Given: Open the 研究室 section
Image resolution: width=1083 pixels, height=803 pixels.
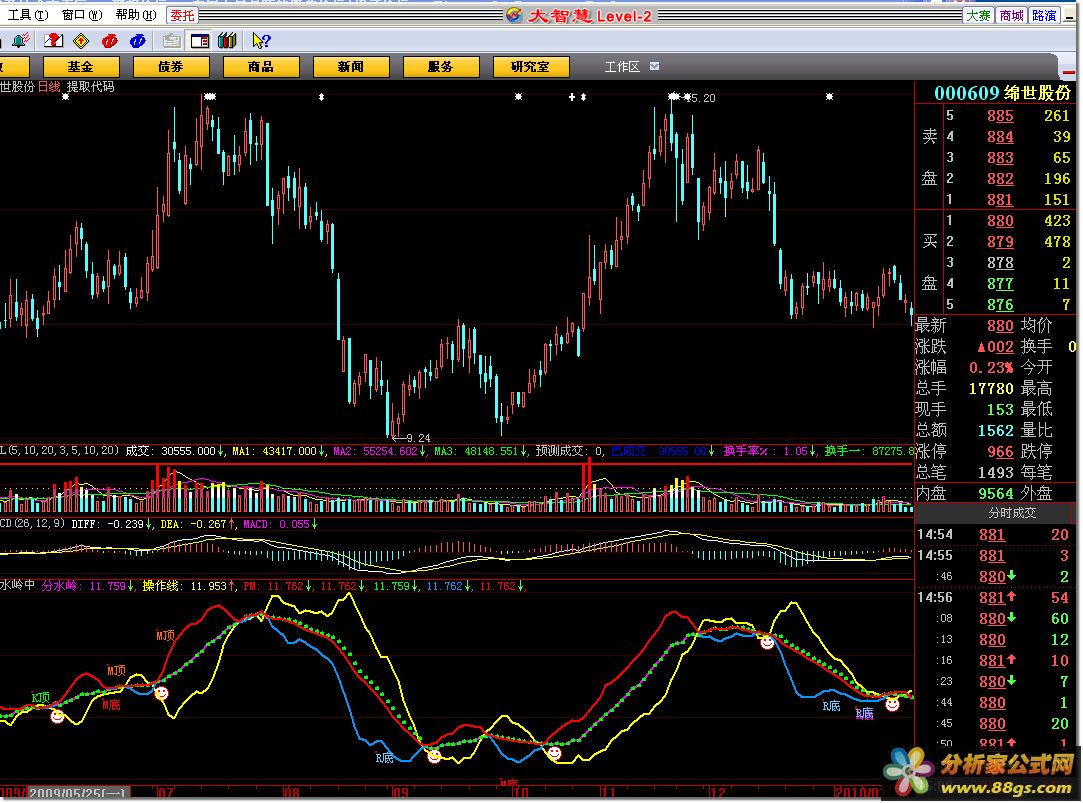Looking at the screenshot, I should [x=530, y=67].
